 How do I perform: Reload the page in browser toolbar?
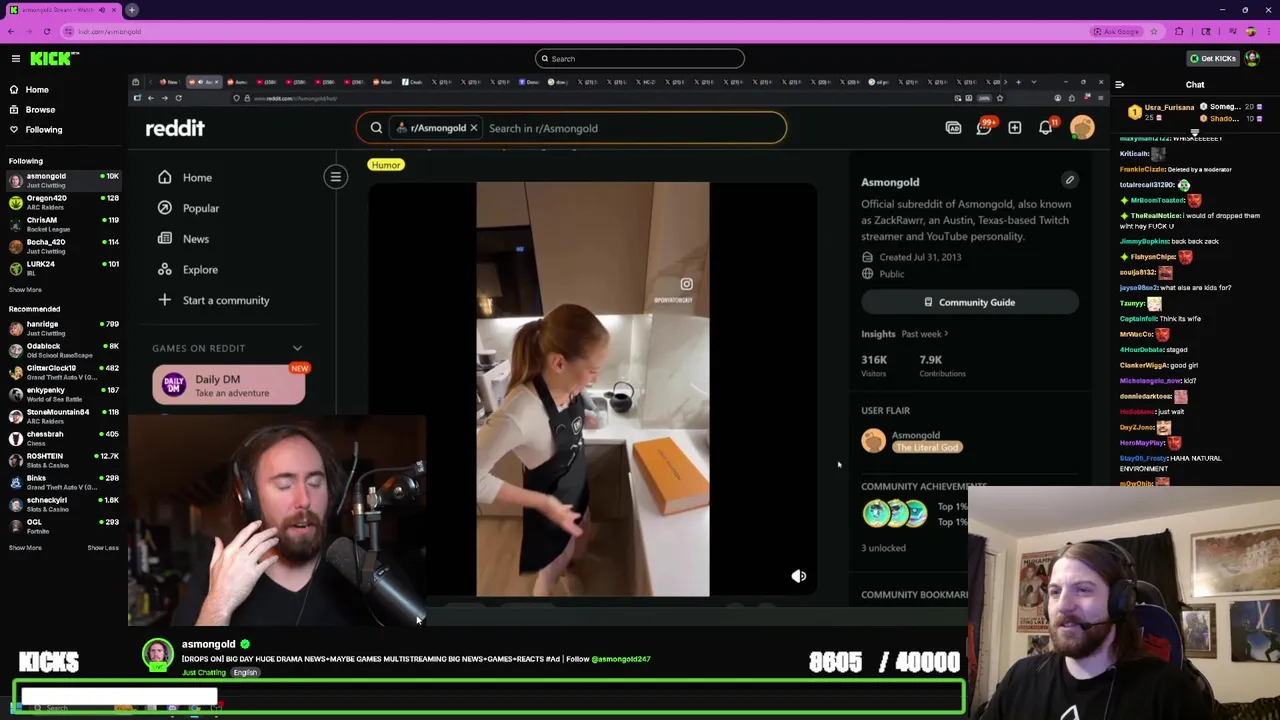coord(47,31)
